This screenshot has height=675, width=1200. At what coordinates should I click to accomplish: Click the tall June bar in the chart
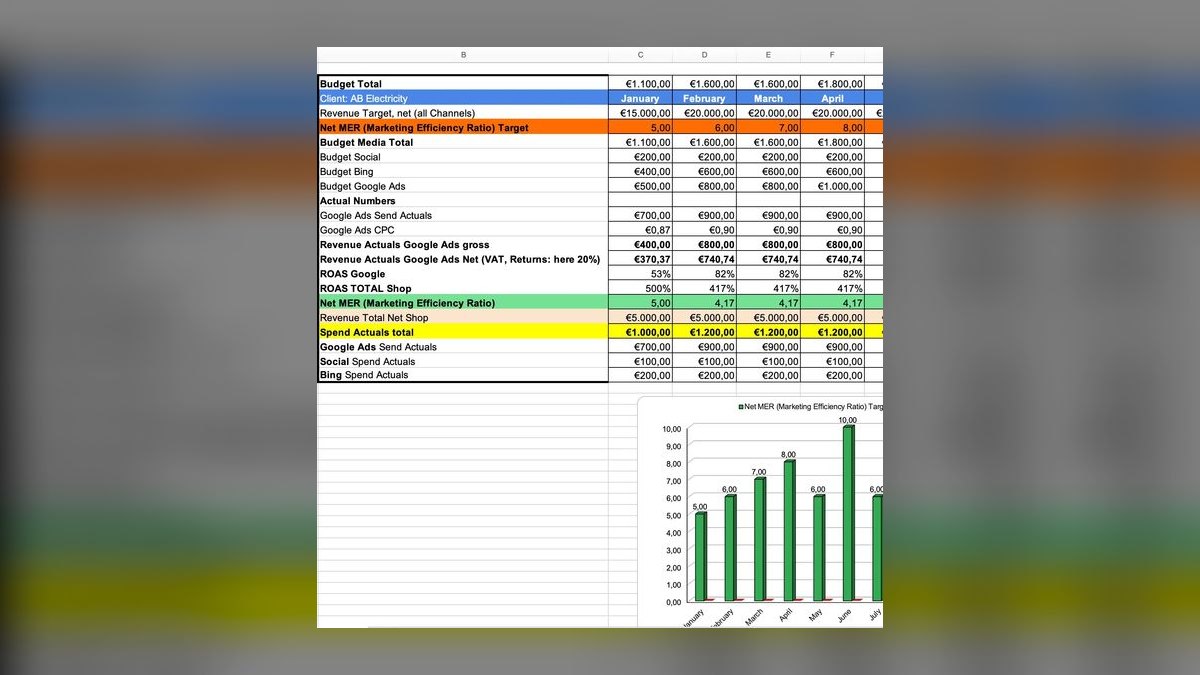tap(848, 513)
